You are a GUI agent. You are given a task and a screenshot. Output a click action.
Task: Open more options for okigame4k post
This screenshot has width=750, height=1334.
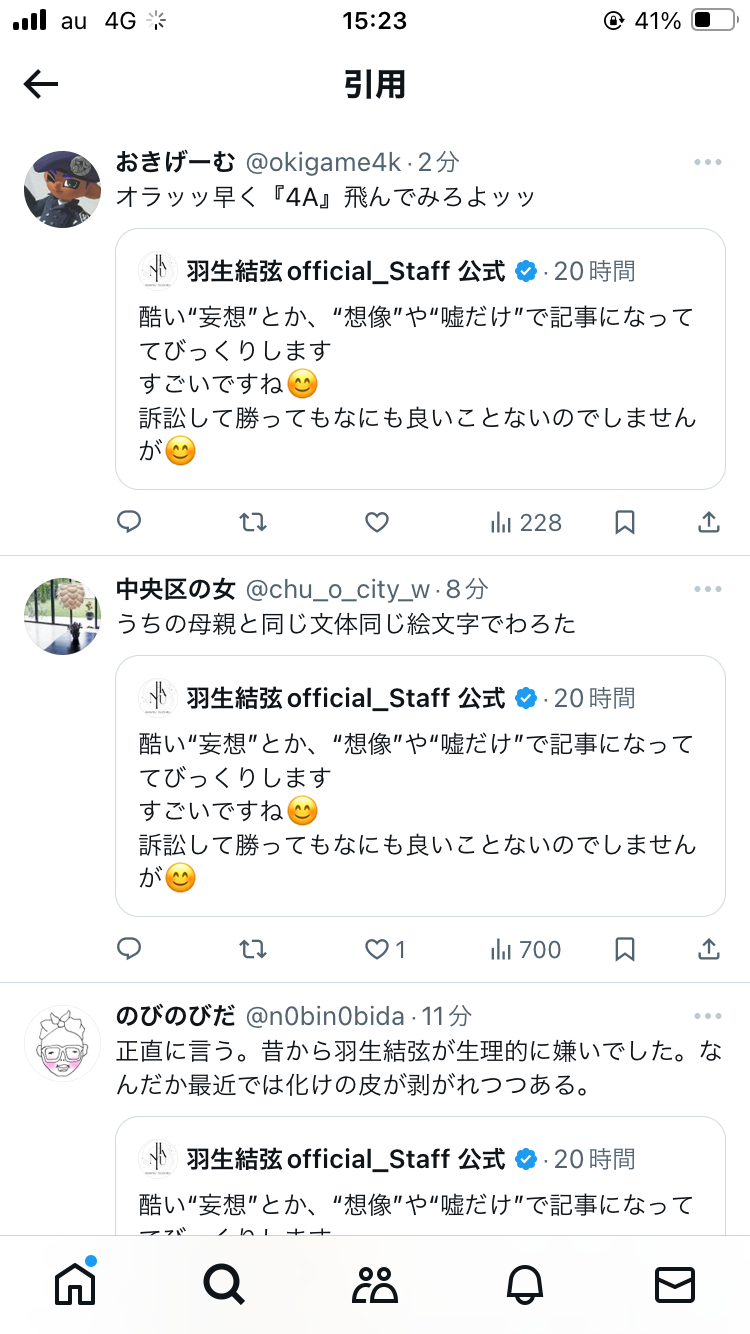708,162
